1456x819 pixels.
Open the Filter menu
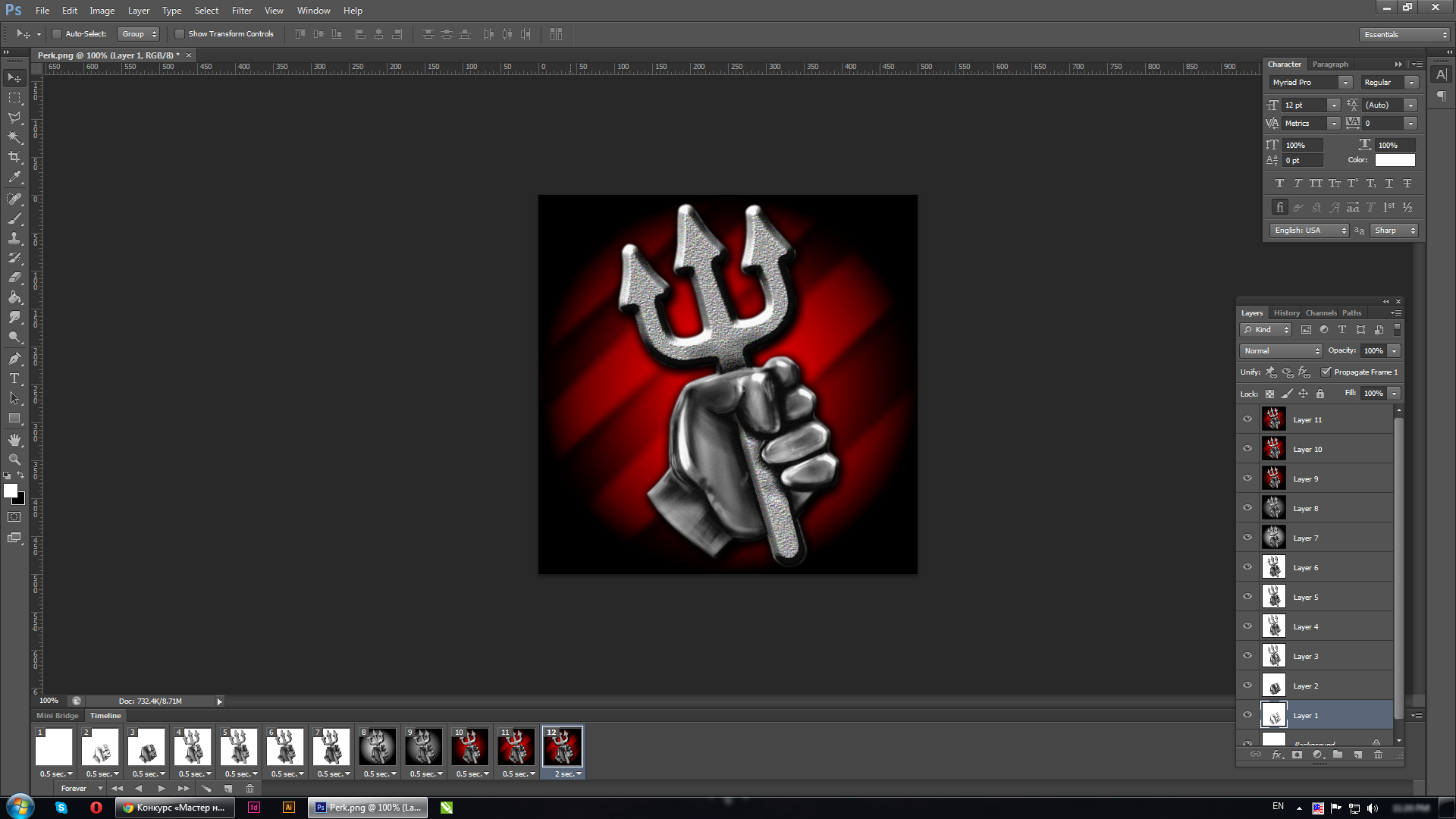241,11
